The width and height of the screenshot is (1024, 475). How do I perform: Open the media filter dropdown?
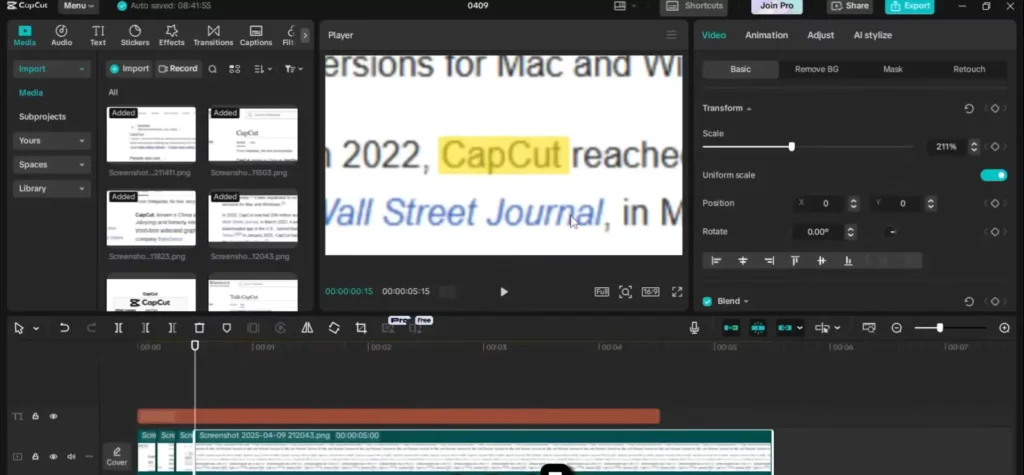[294, 69]
